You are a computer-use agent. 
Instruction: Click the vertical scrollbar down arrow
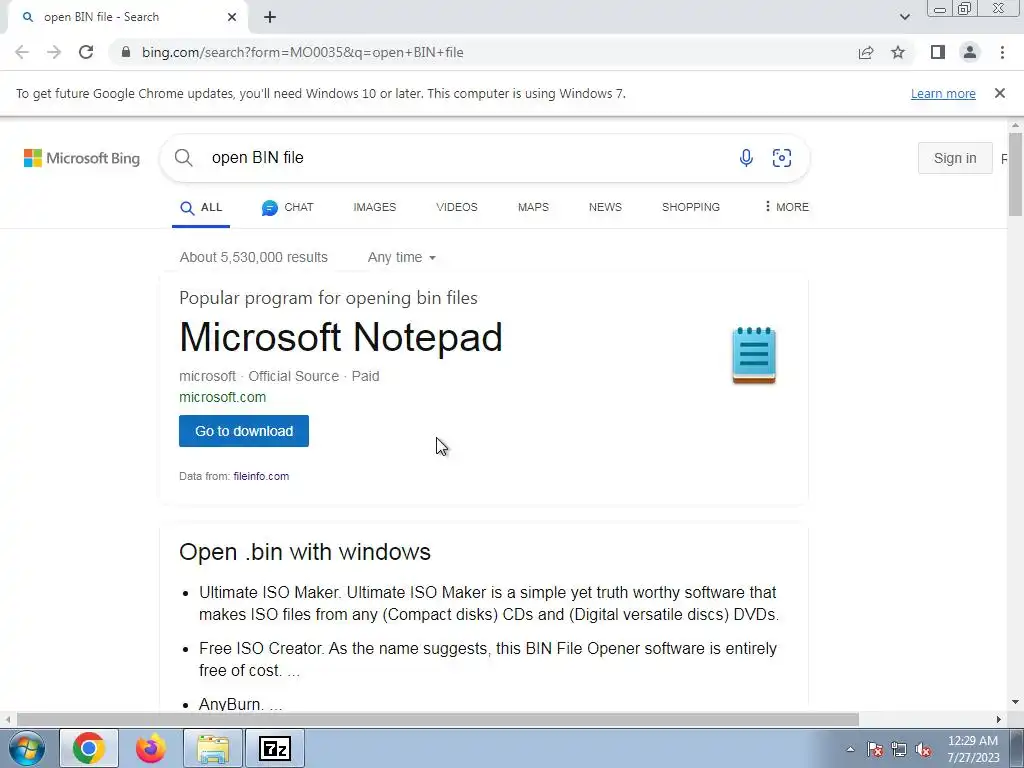[1015, 702]
